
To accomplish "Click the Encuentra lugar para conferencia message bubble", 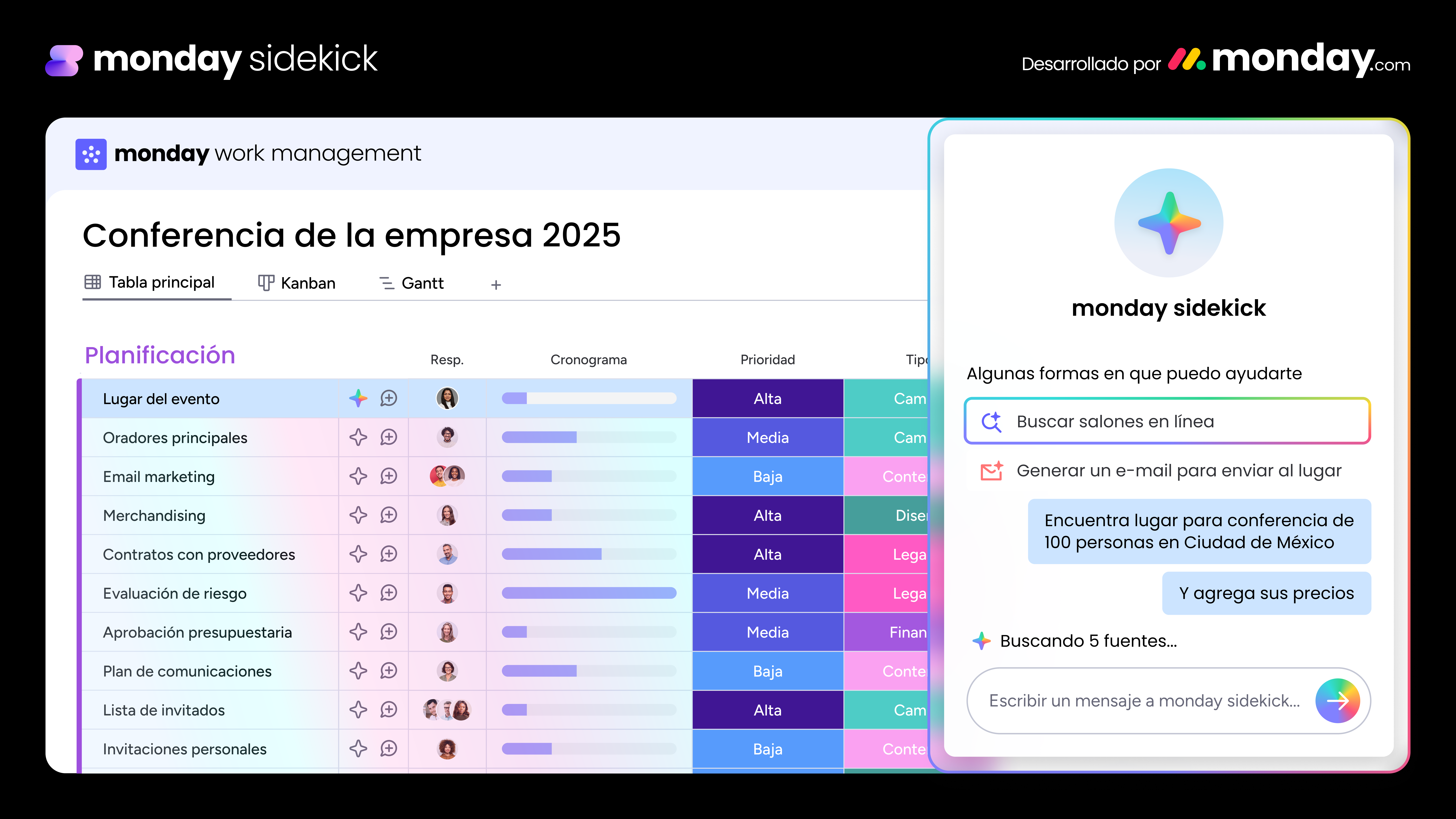I will 1199,531.
